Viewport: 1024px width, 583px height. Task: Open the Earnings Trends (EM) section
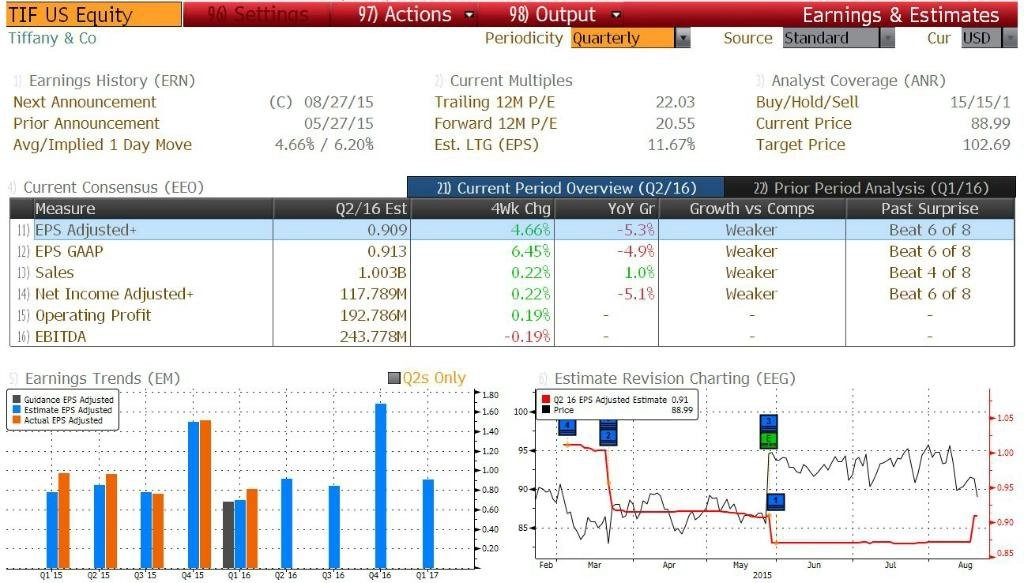coord(102,379)
